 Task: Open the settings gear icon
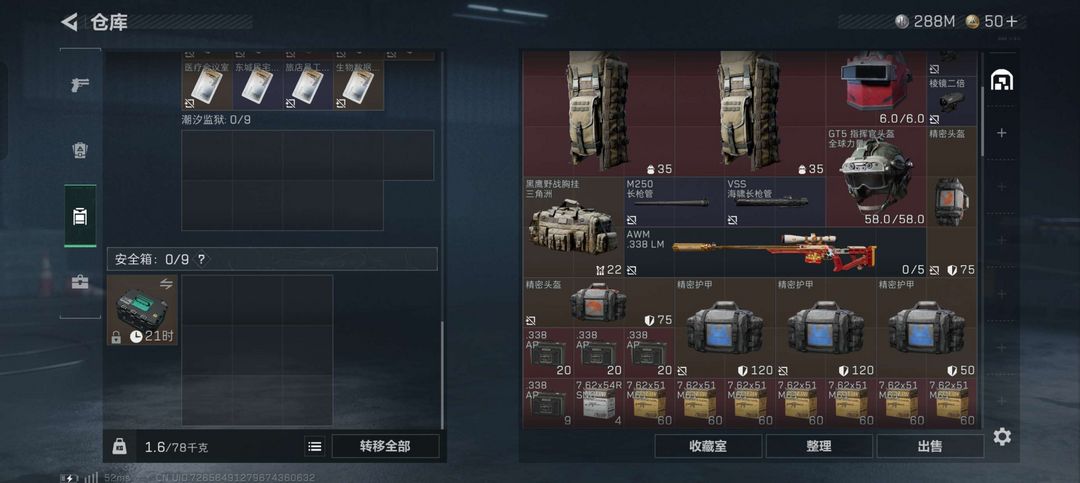click(1002, 436)
